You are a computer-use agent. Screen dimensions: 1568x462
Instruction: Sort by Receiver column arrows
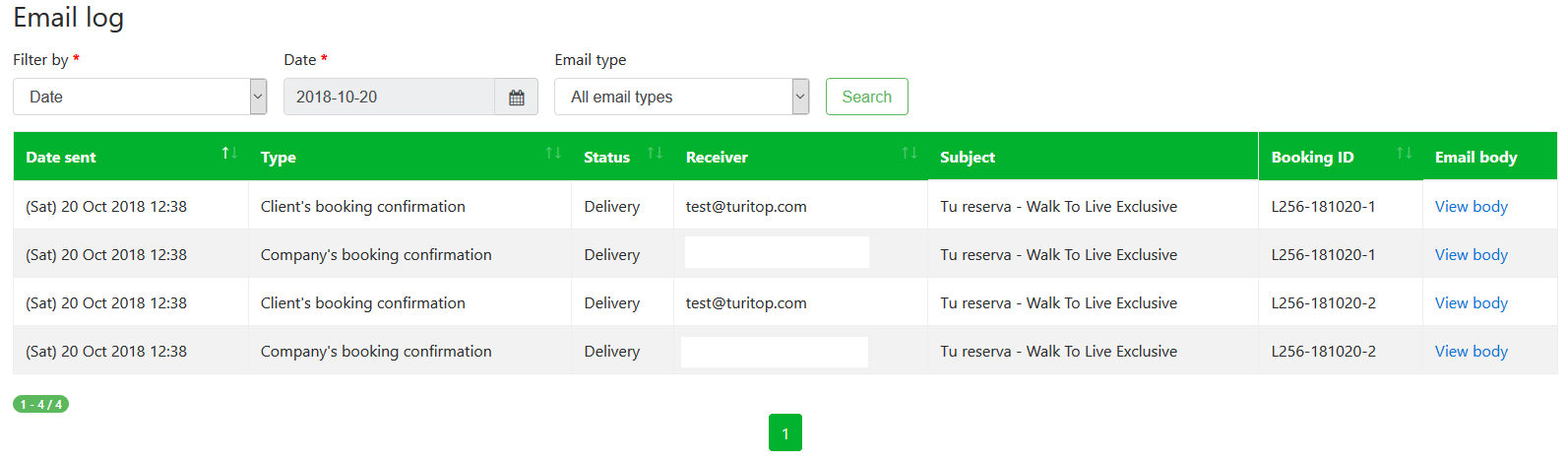(x=909, y=153)
